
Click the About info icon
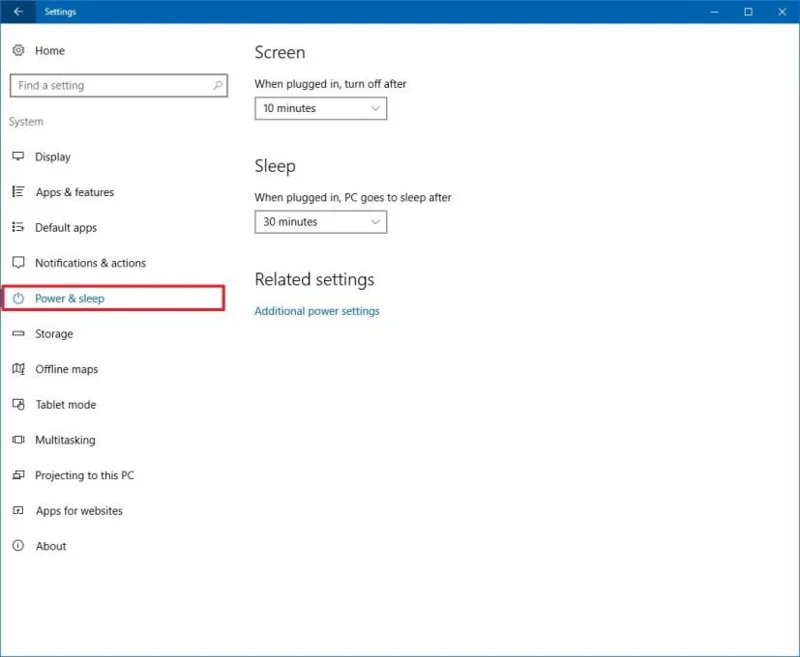[18, 545]
